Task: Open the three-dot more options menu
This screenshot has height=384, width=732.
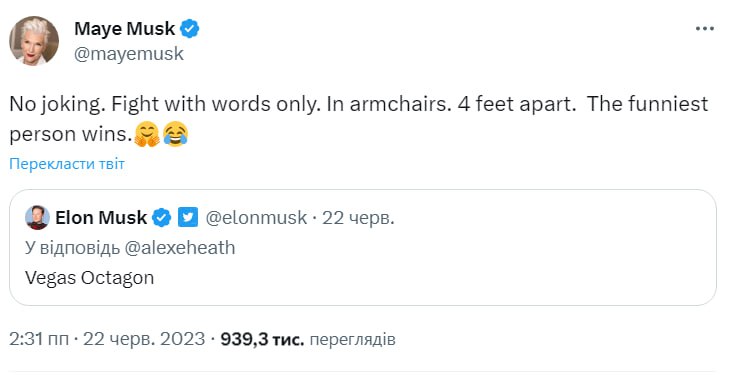Action: [x=704, y=29]
